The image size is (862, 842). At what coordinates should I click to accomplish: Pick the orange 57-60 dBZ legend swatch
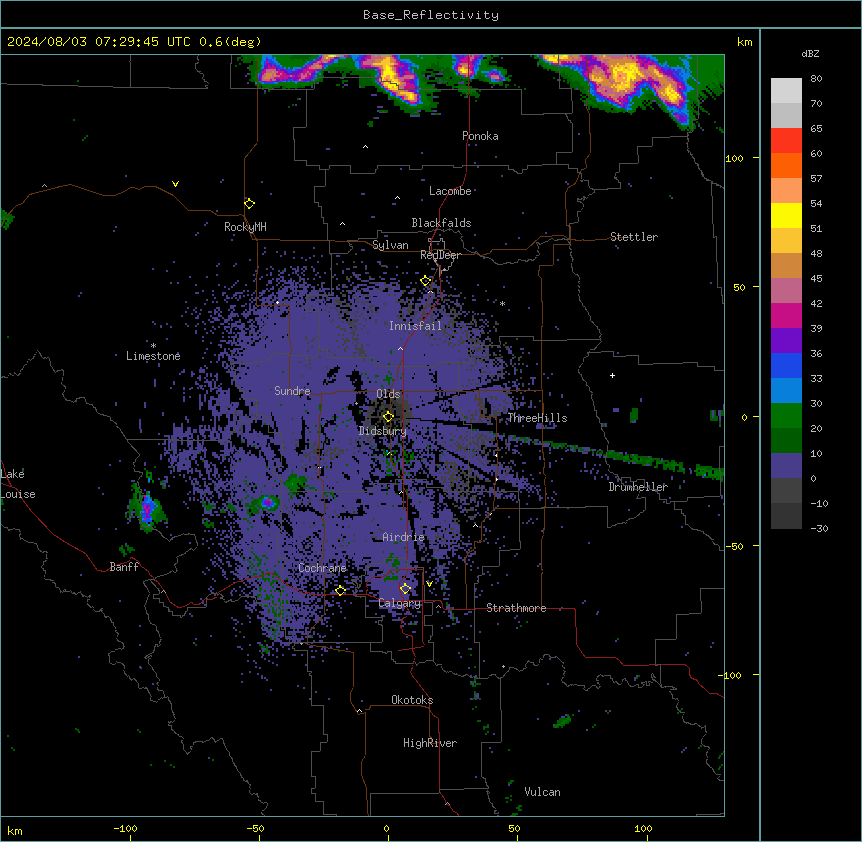(786, 165)
